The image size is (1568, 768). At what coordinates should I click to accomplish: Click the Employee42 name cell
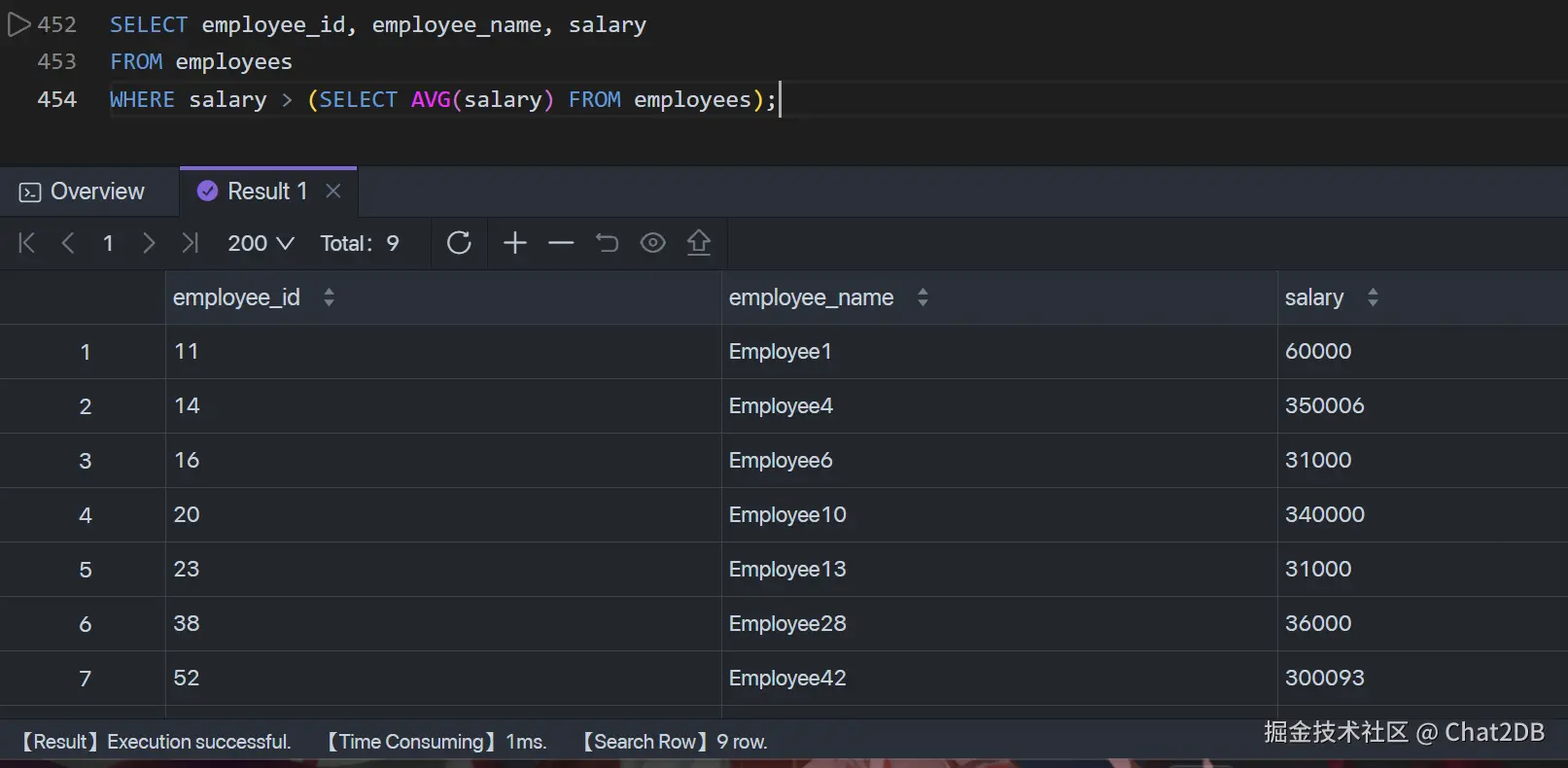pos(999,678)
